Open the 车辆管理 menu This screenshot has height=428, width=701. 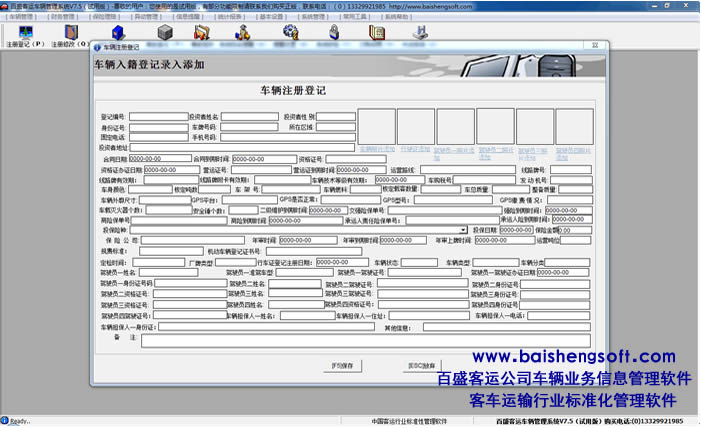click(21, 17)
